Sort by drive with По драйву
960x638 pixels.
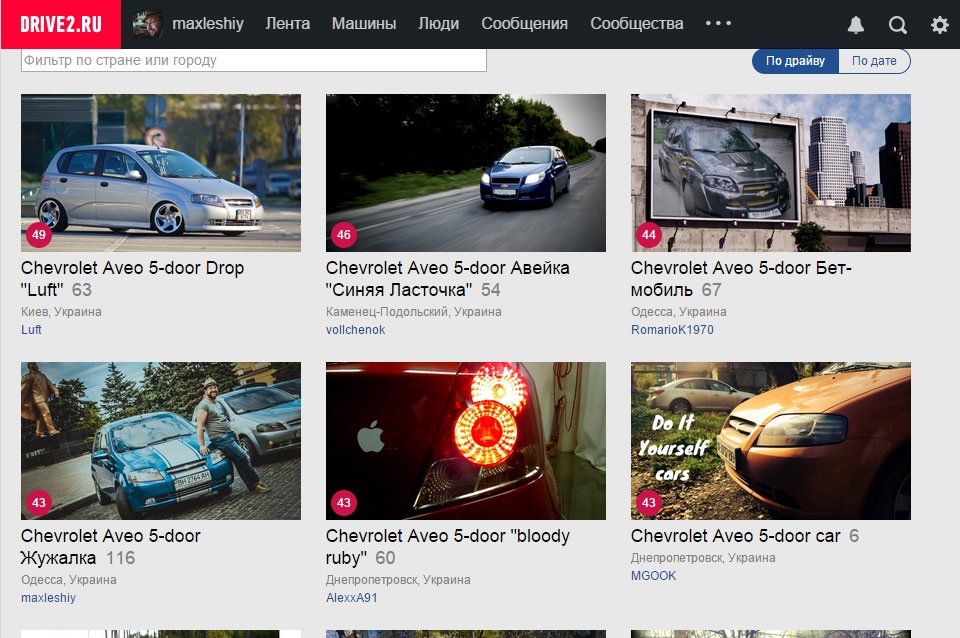(x=795, y=61)
